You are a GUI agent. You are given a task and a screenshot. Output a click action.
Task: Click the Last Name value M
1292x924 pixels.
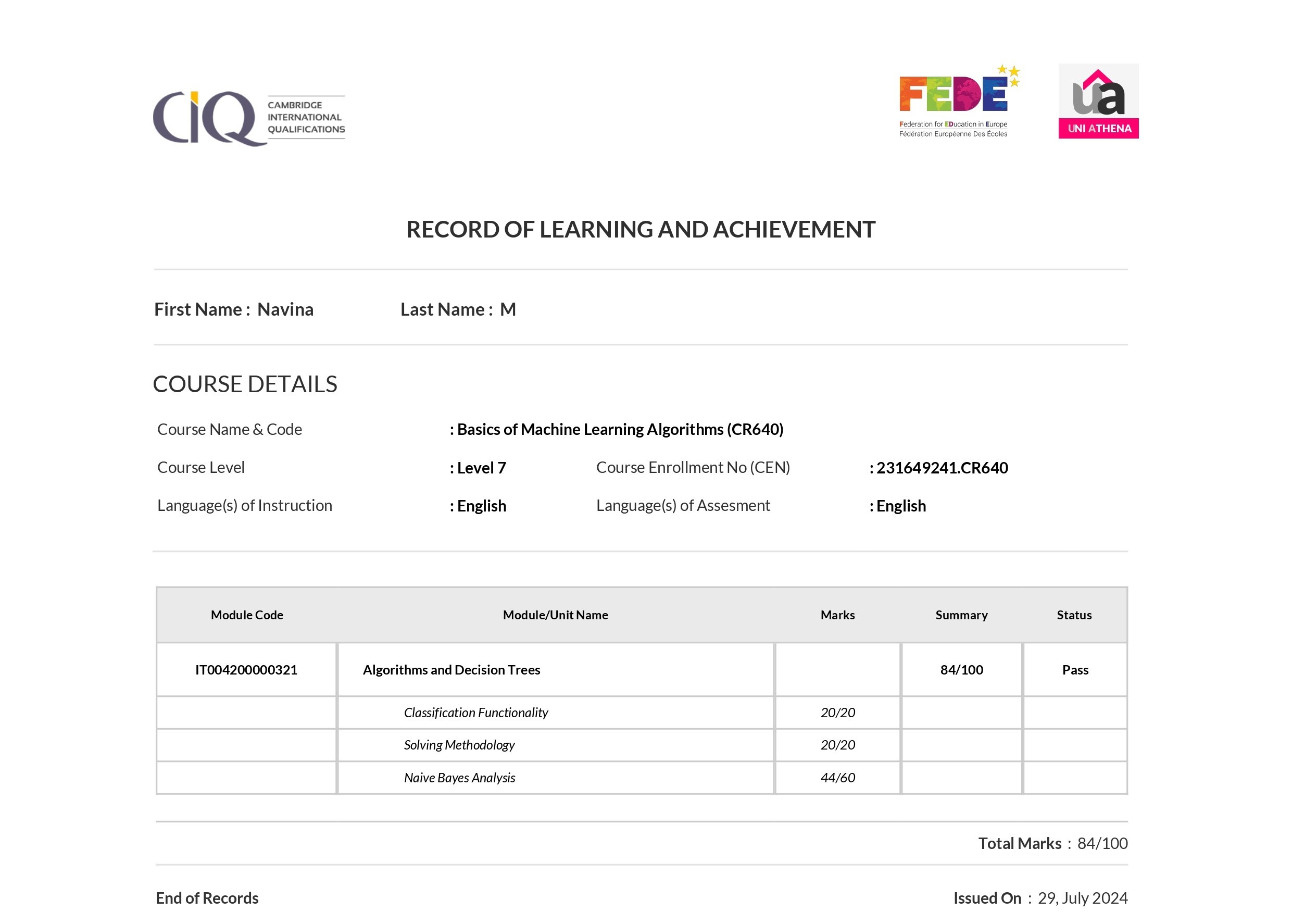click(x=507, y=309)
